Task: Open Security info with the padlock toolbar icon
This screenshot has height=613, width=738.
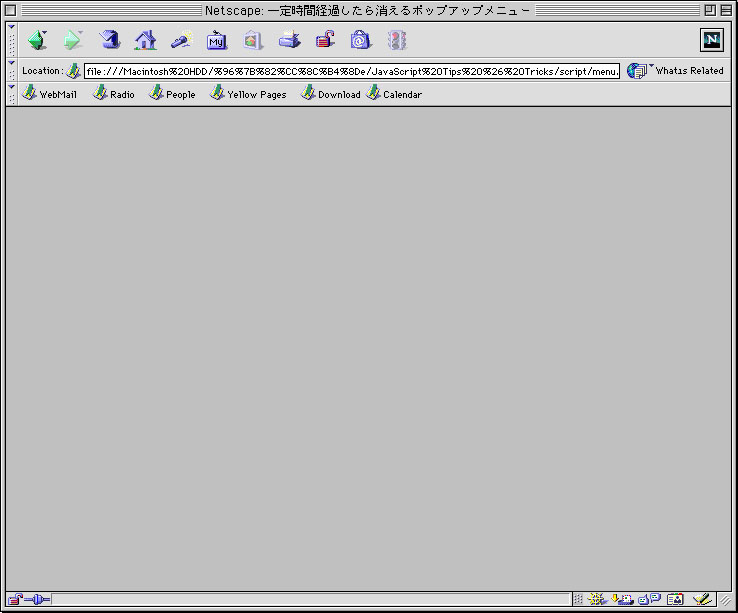Action: point(325,40)
